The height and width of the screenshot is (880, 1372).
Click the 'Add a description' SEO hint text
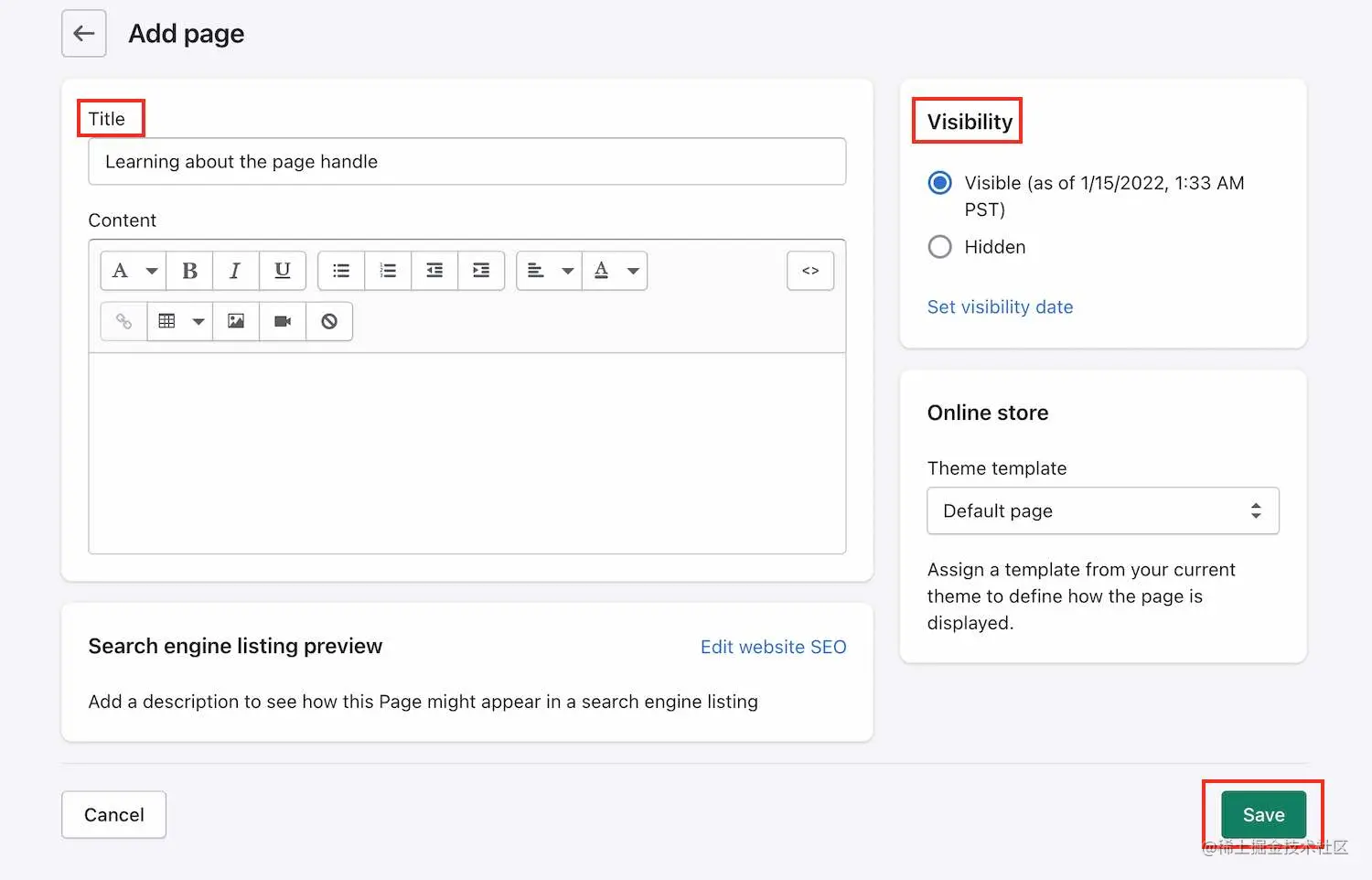click(423, 702)
